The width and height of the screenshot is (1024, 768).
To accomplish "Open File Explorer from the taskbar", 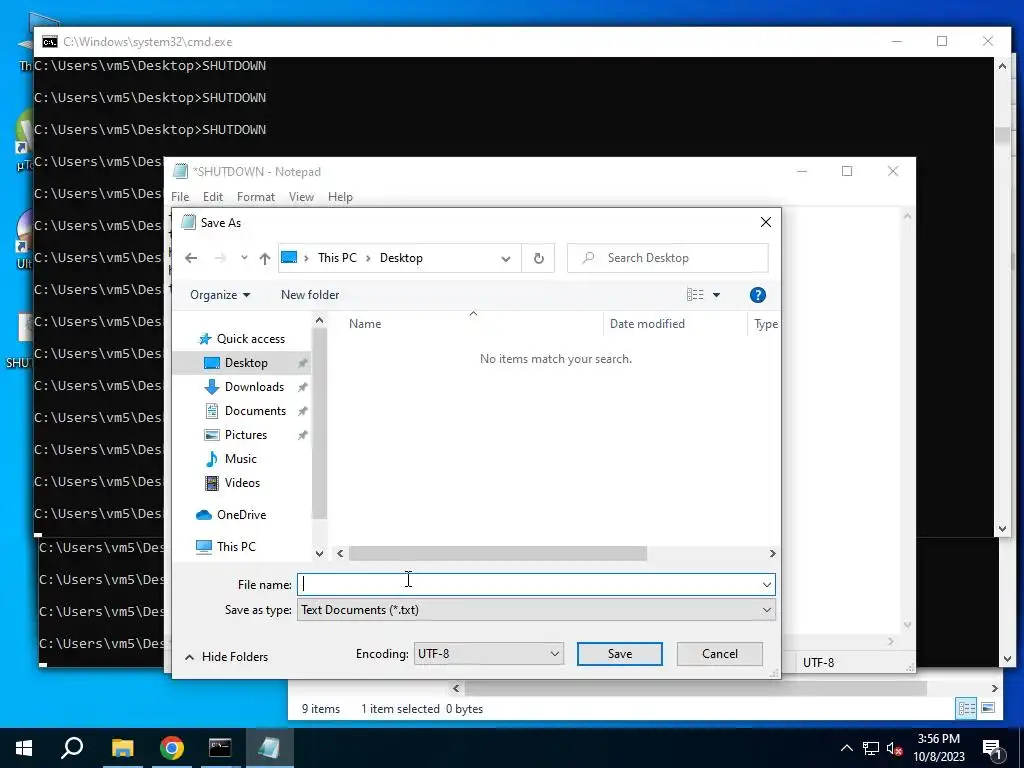I will pyautogui.click(x=122, y=748).
